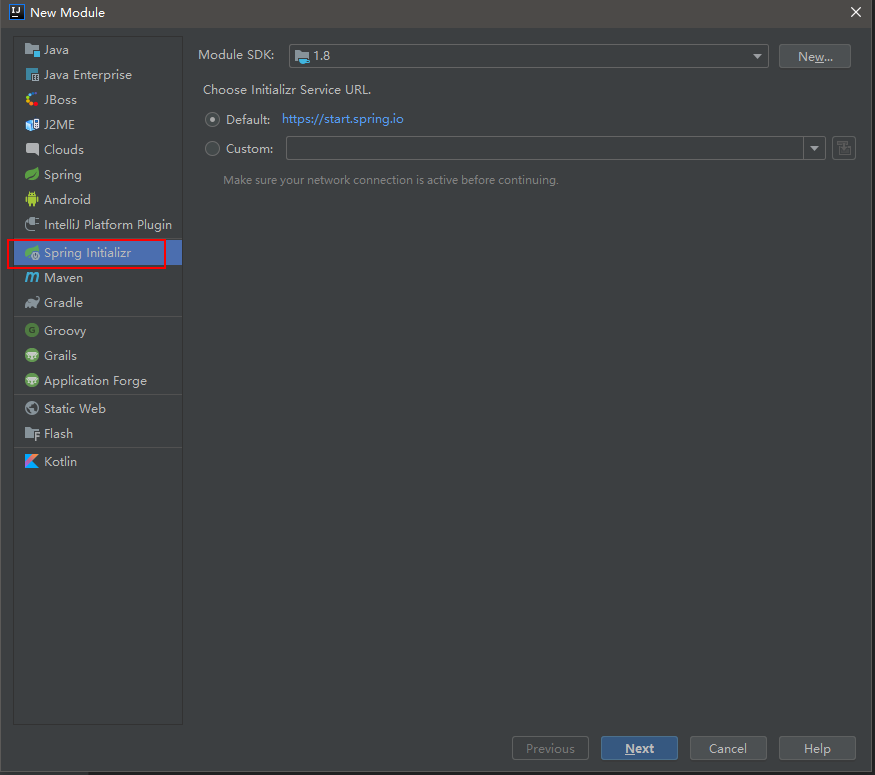Expand the Custom URL history dropdown arrow
The image size is (875, 775).
(815, 148)
